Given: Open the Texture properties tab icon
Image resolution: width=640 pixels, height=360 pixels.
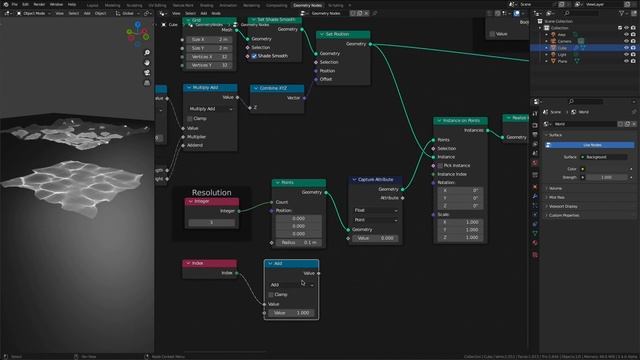Looking at the screenshot, I should [x=535, y=255].
